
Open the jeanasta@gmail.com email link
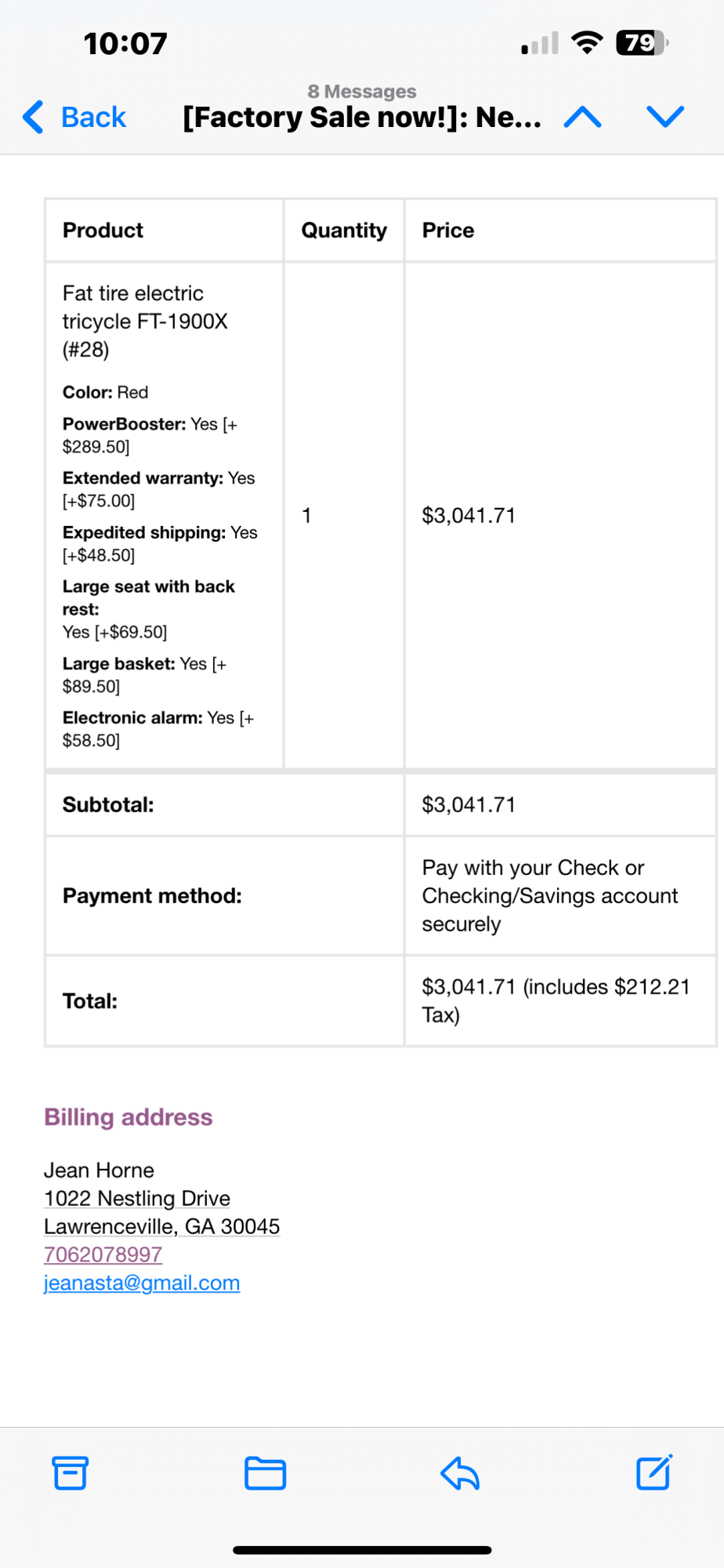pyautogui.click(x=142, y=1283)
